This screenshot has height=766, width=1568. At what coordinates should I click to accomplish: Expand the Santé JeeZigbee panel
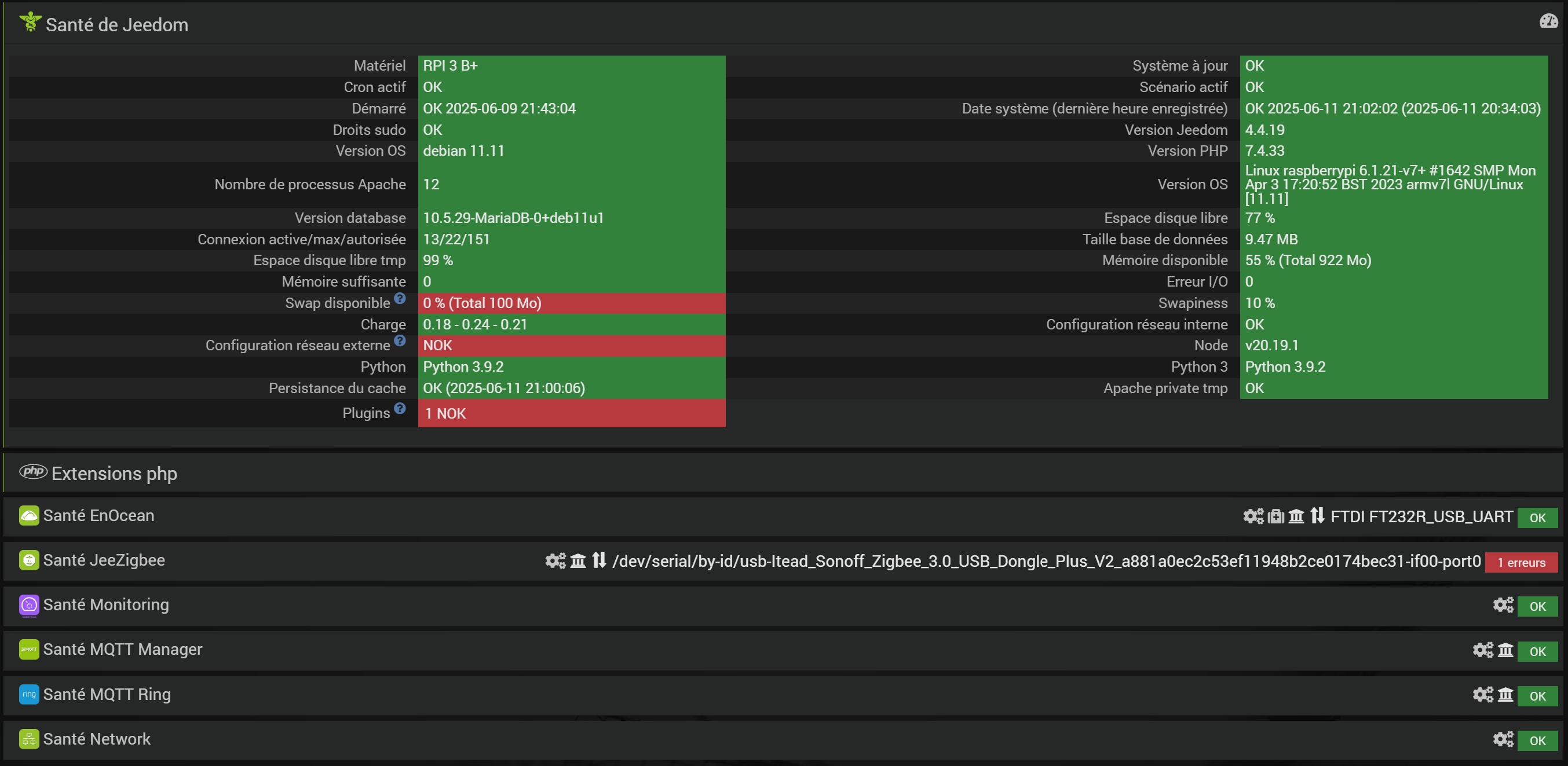(x=783, y=561)
